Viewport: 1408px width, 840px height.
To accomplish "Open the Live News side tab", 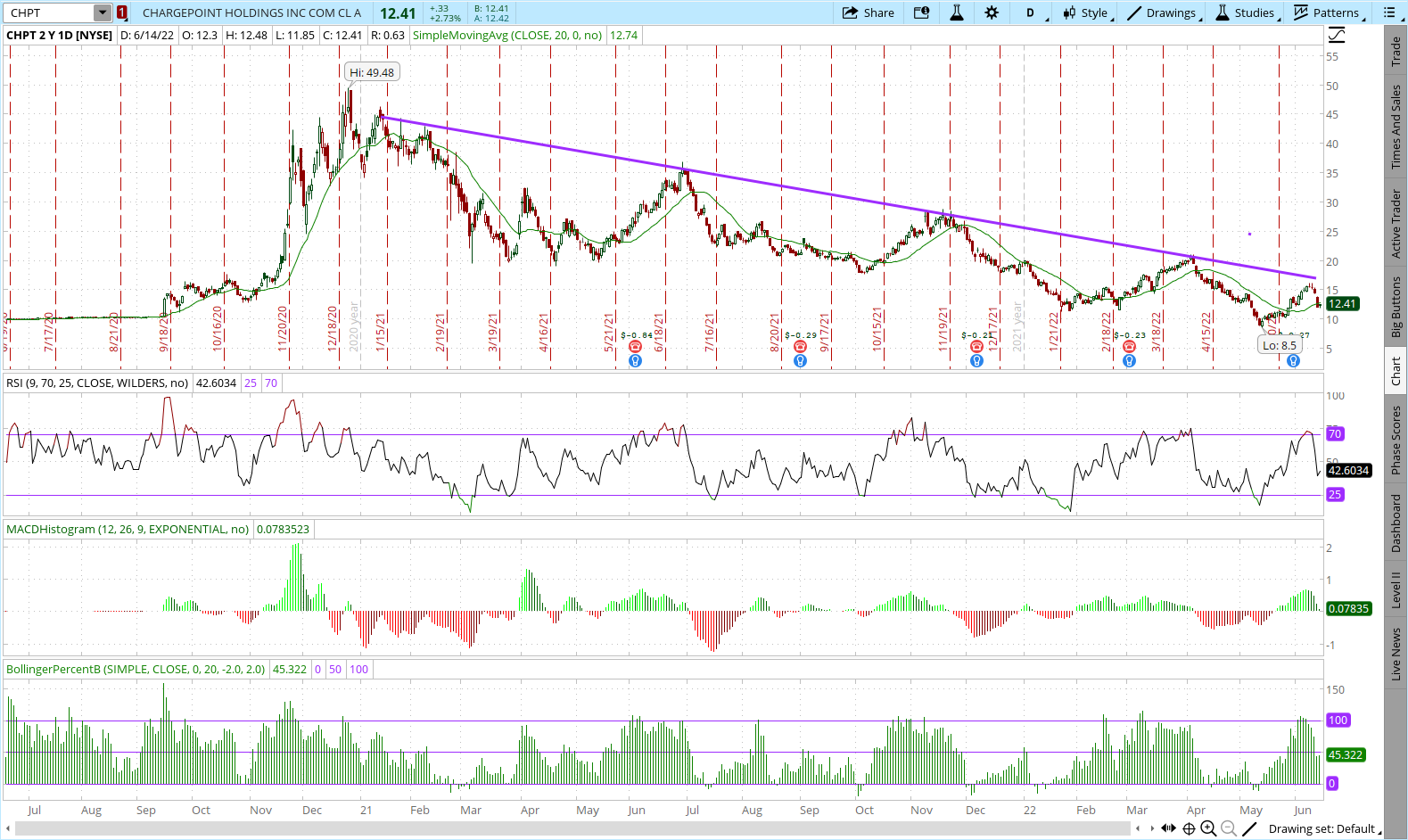I will click(1396, 654).
